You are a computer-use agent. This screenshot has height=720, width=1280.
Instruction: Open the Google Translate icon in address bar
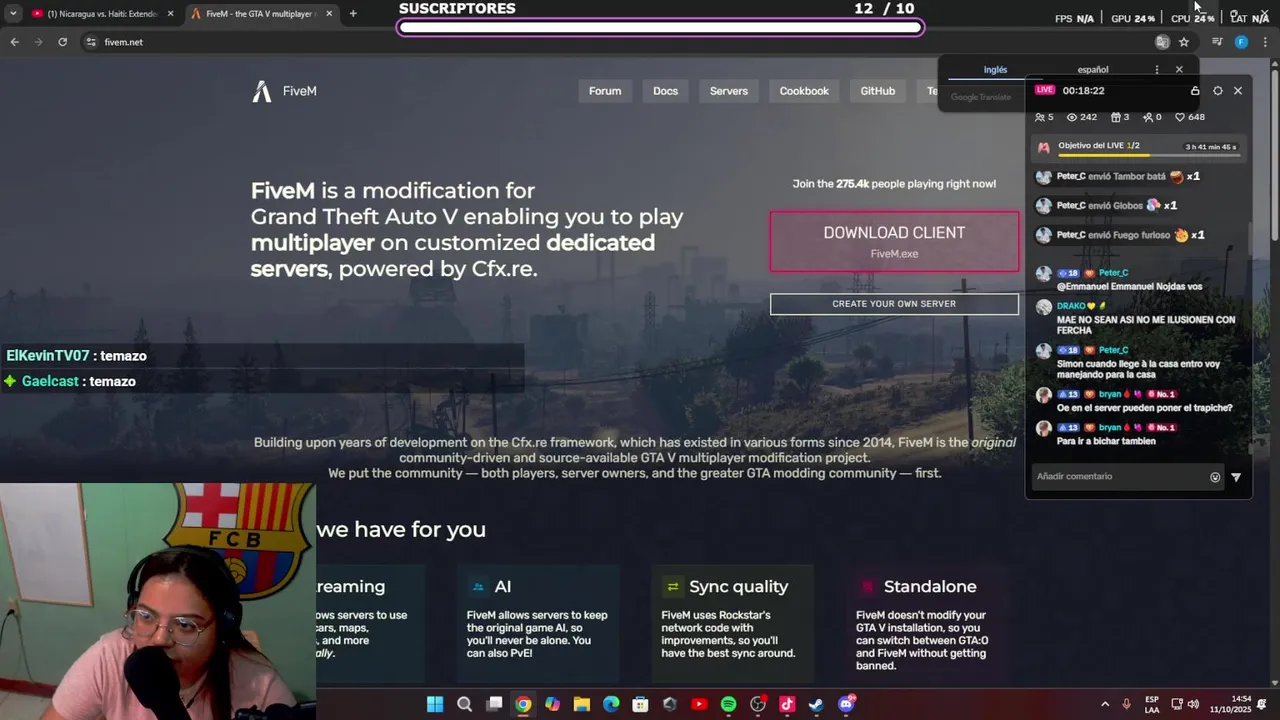(x=1162, y=42)
